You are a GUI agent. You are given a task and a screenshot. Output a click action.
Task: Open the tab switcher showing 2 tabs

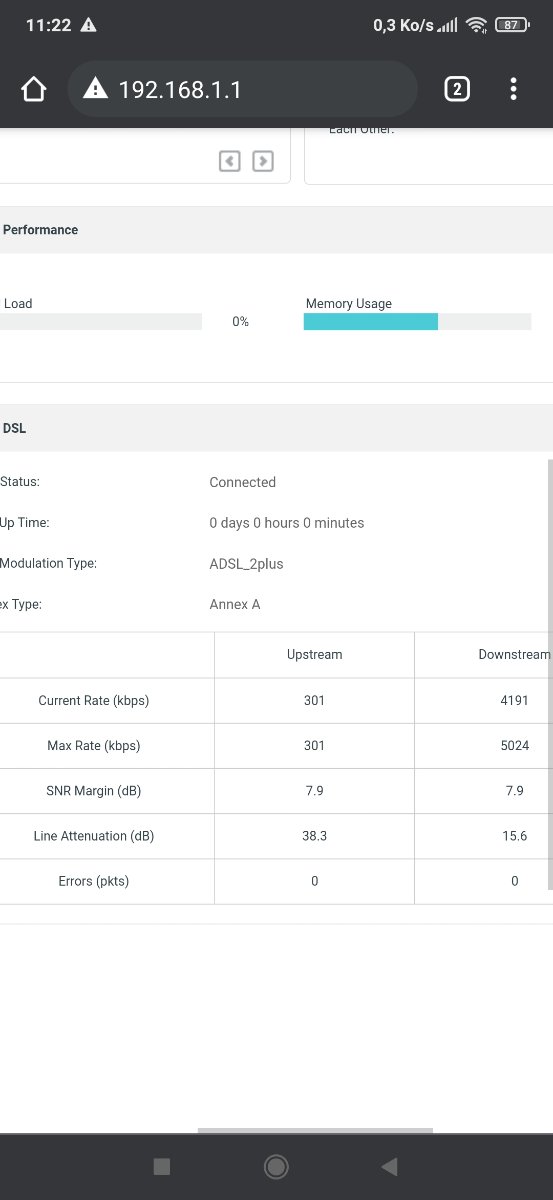point(456,89)
